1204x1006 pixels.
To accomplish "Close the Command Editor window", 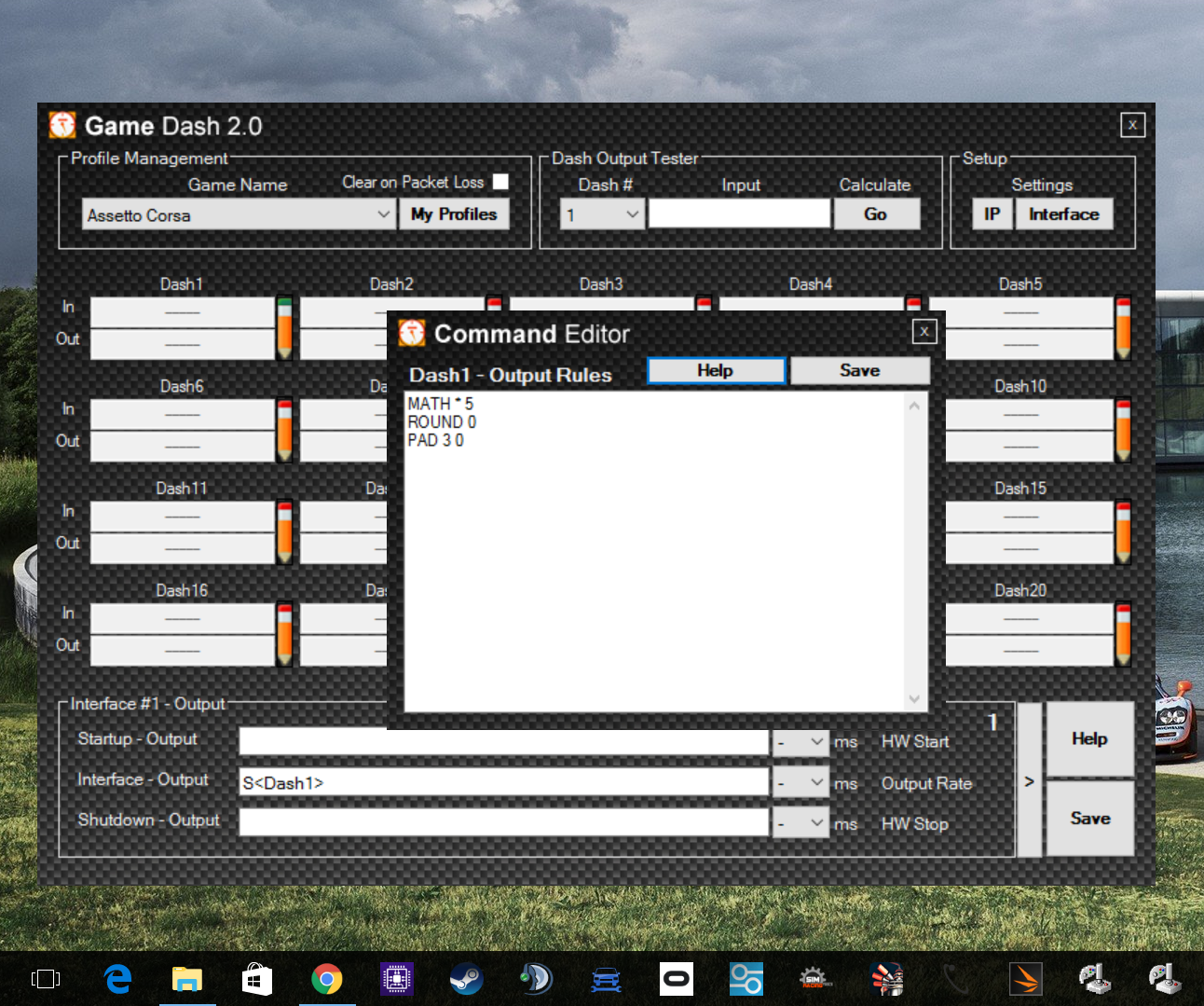I will coord(924,331).
